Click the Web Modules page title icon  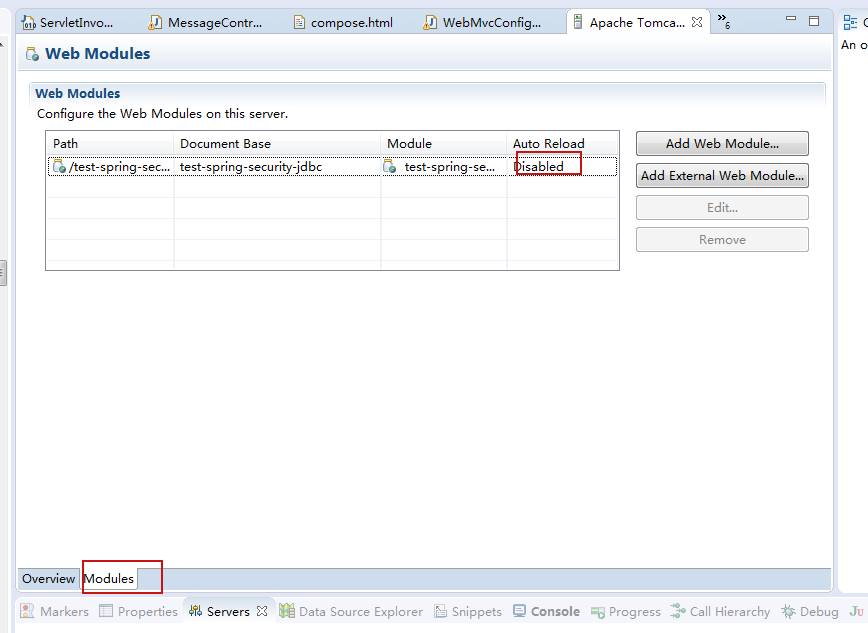[x=32, y=54]
